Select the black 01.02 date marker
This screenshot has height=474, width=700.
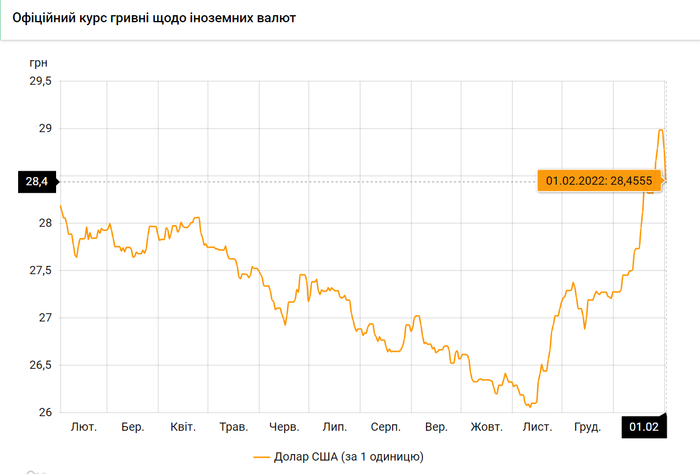point(643,427)
